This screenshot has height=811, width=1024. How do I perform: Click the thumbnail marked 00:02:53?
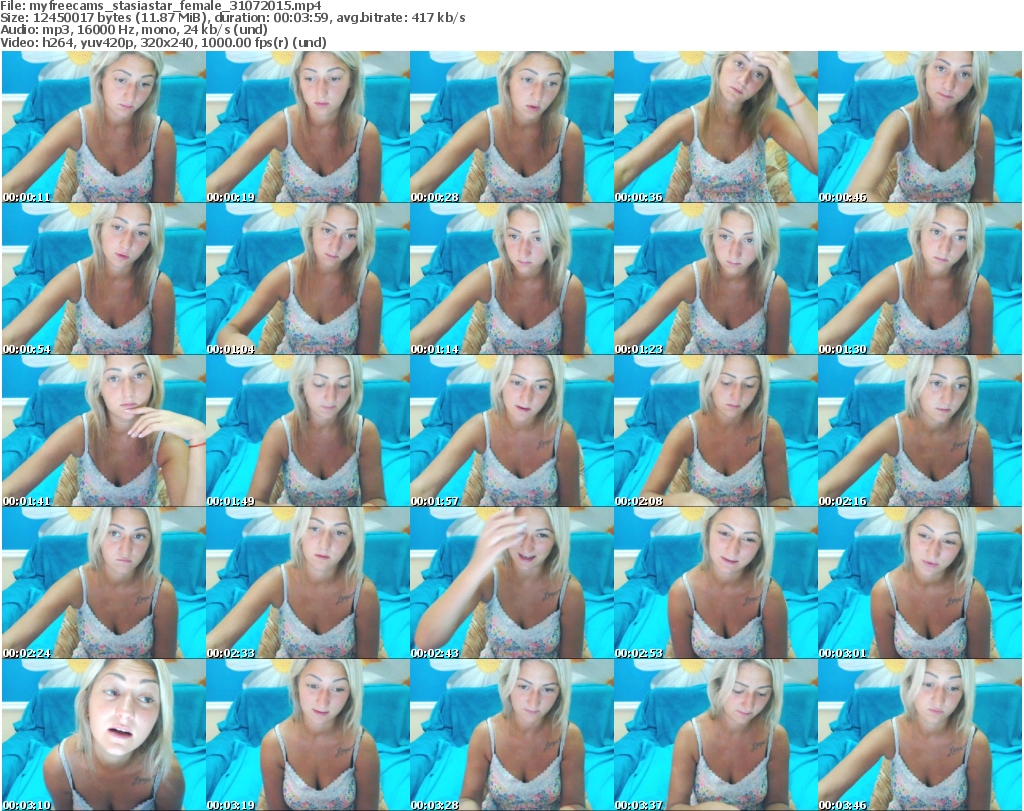click(716, 583)
